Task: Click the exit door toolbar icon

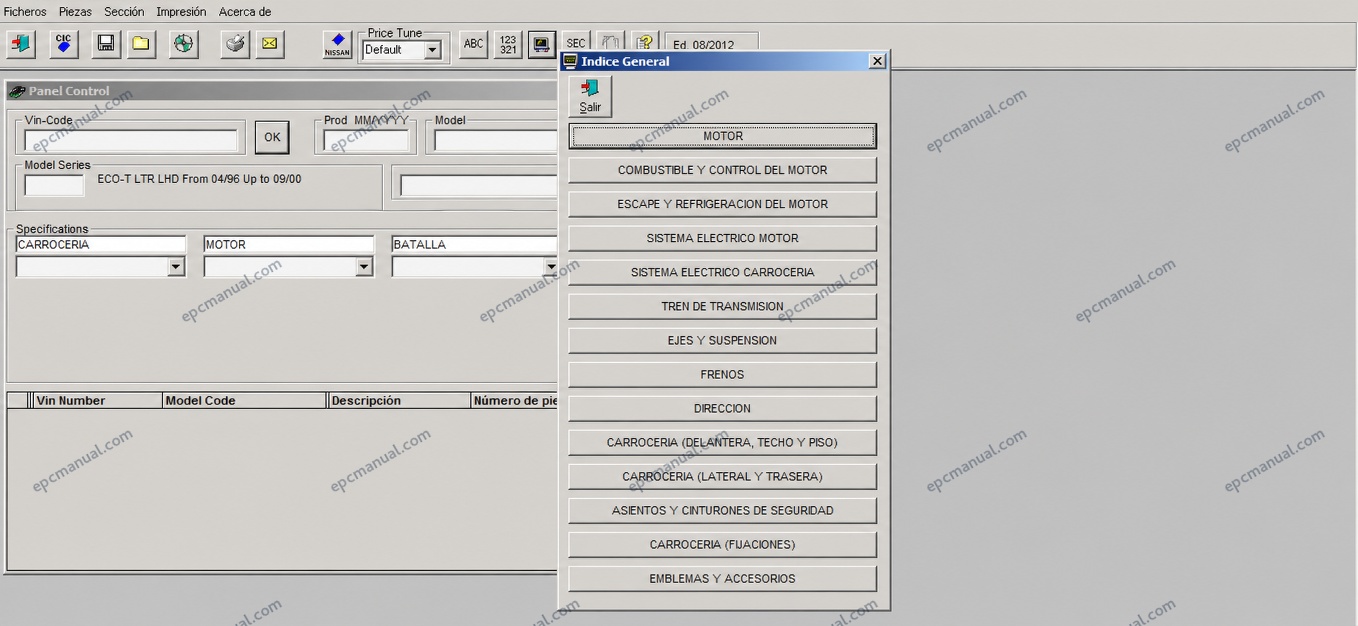Action: click(x=21, y=44)
